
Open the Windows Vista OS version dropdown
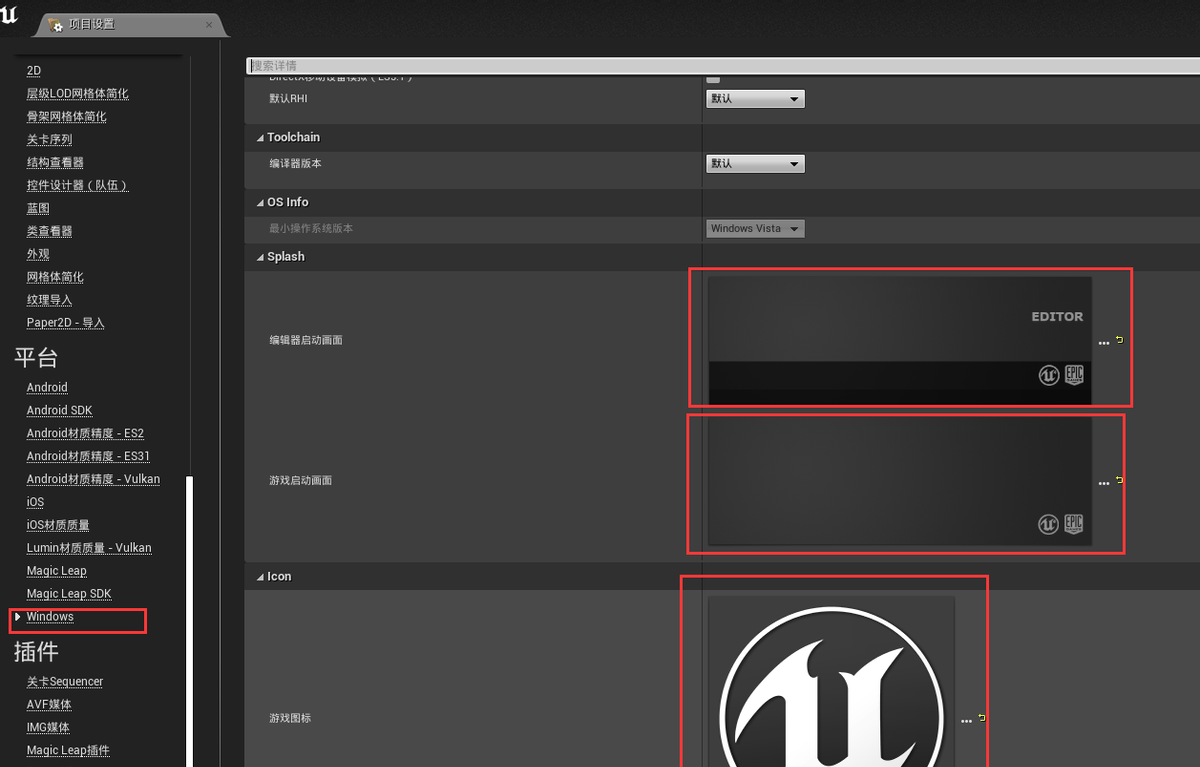pos(755,229)
